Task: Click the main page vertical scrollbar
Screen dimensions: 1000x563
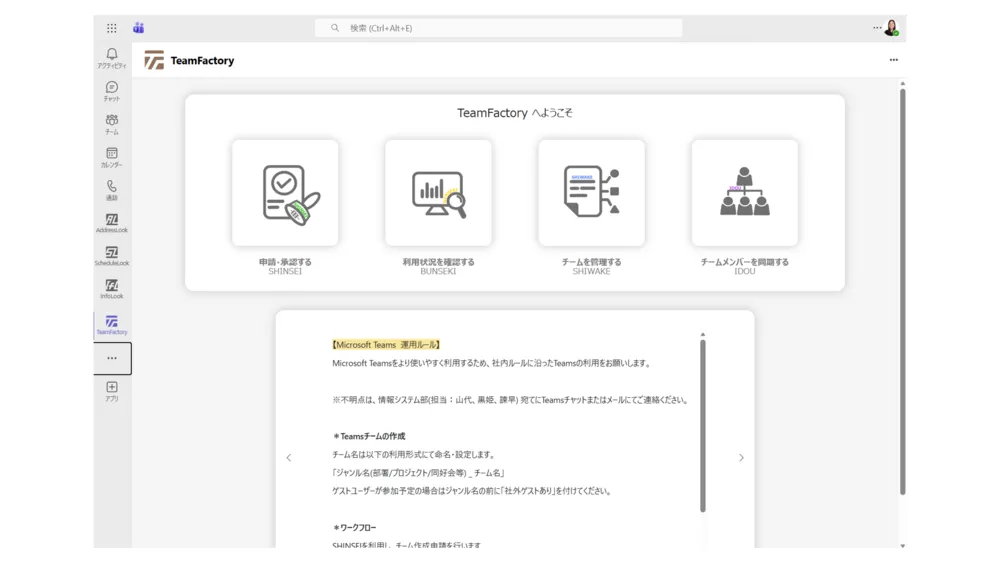Action: pos(902,291)
